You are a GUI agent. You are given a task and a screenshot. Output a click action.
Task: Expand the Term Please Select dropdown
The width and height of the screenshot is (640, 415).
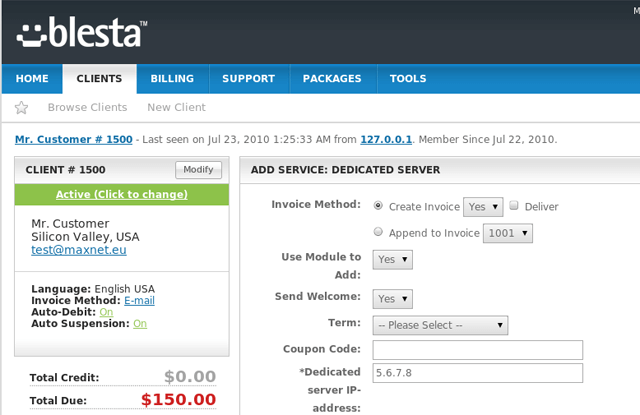tap(440, 325)
